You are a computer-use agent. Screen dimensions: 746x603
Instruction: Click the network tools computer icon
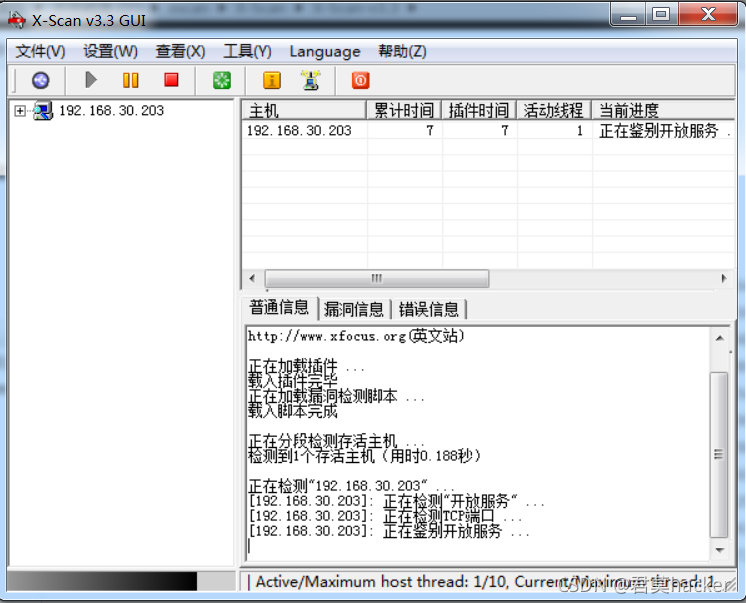311,80
